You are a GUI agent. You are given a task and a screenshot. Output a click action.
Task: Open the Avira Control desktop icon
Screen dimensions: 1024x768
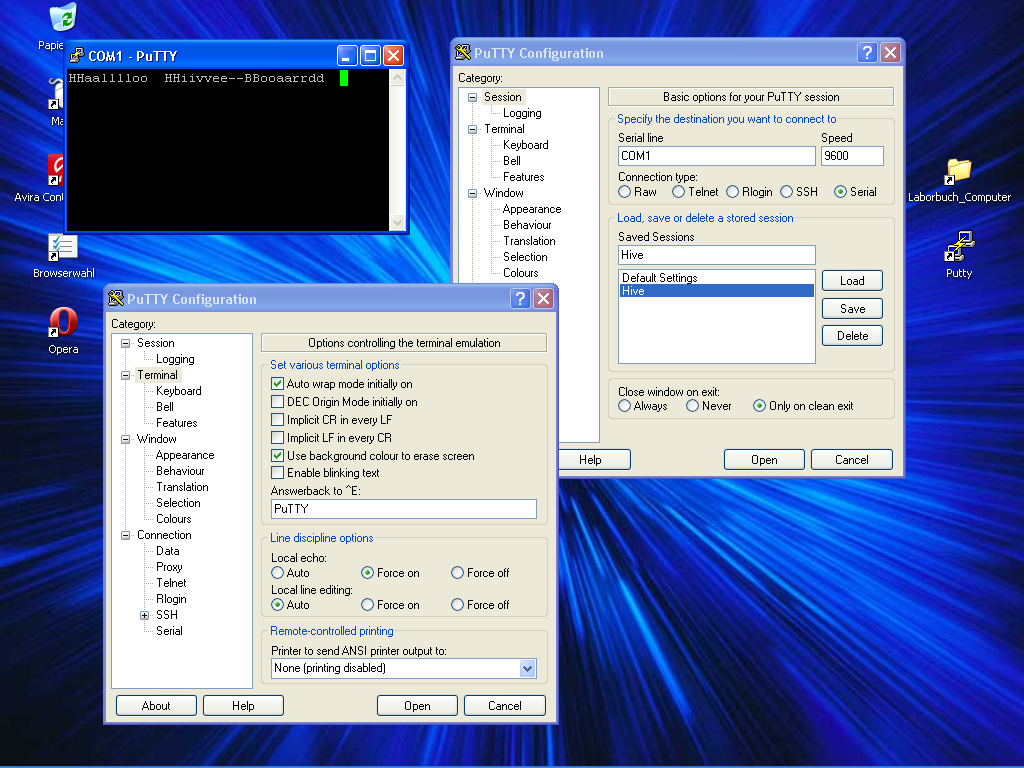[x=56, y=170]
